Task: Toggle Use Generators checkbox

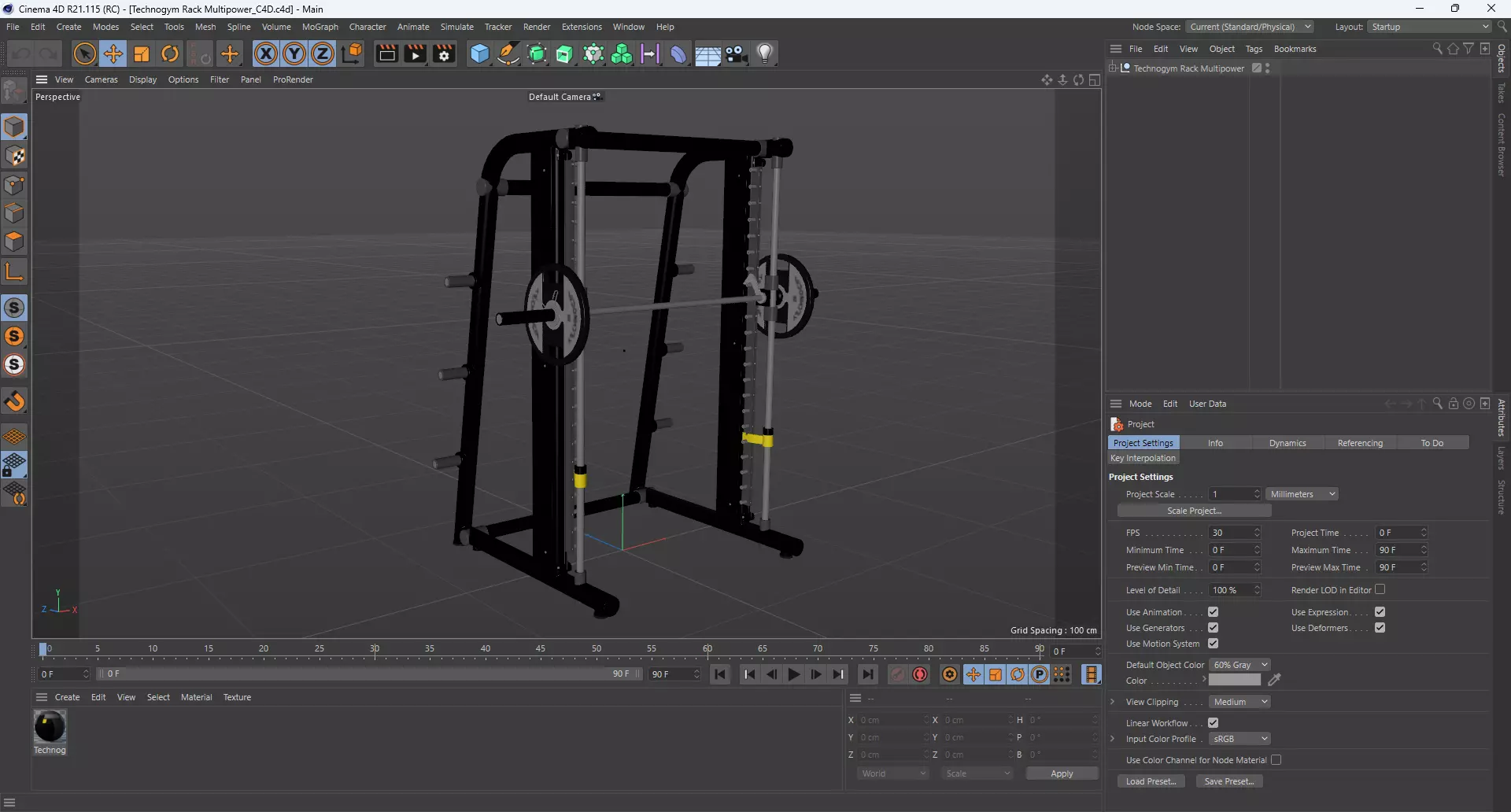Action: (1213, 628)
